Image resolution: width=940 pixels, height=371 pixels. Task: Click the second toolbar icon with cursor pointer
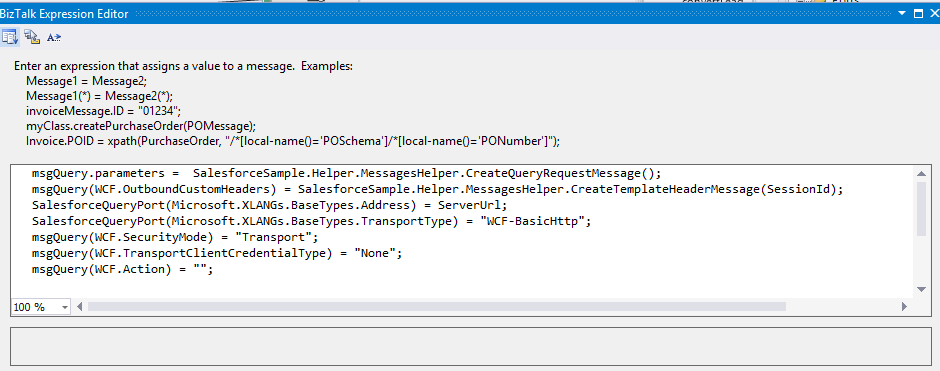coord(32,37)
